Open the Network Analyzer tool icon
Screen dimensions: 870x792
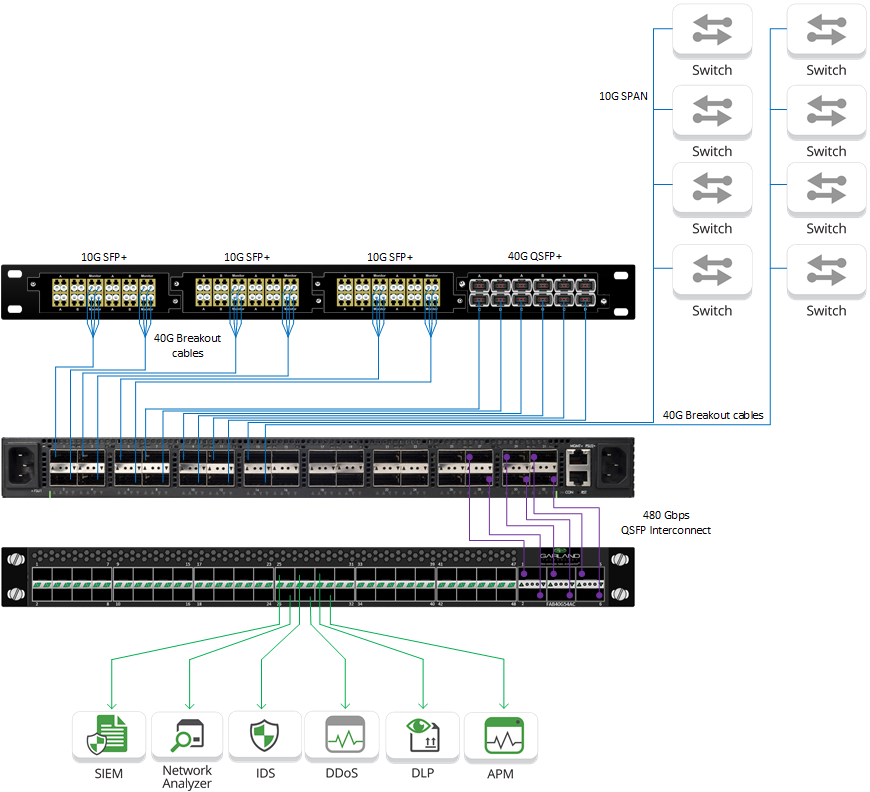pos(186,734)
